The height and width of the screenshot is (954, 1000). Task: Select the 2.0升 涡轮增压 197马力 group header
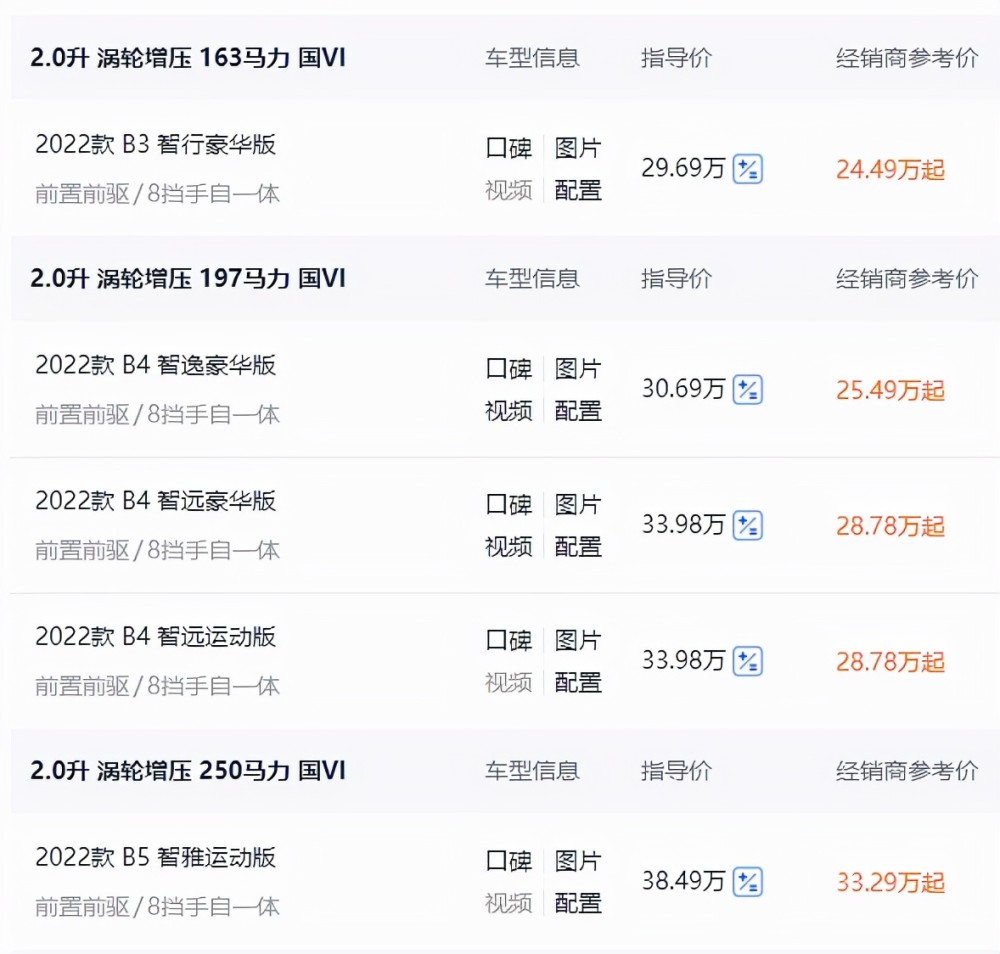[188, 279]
